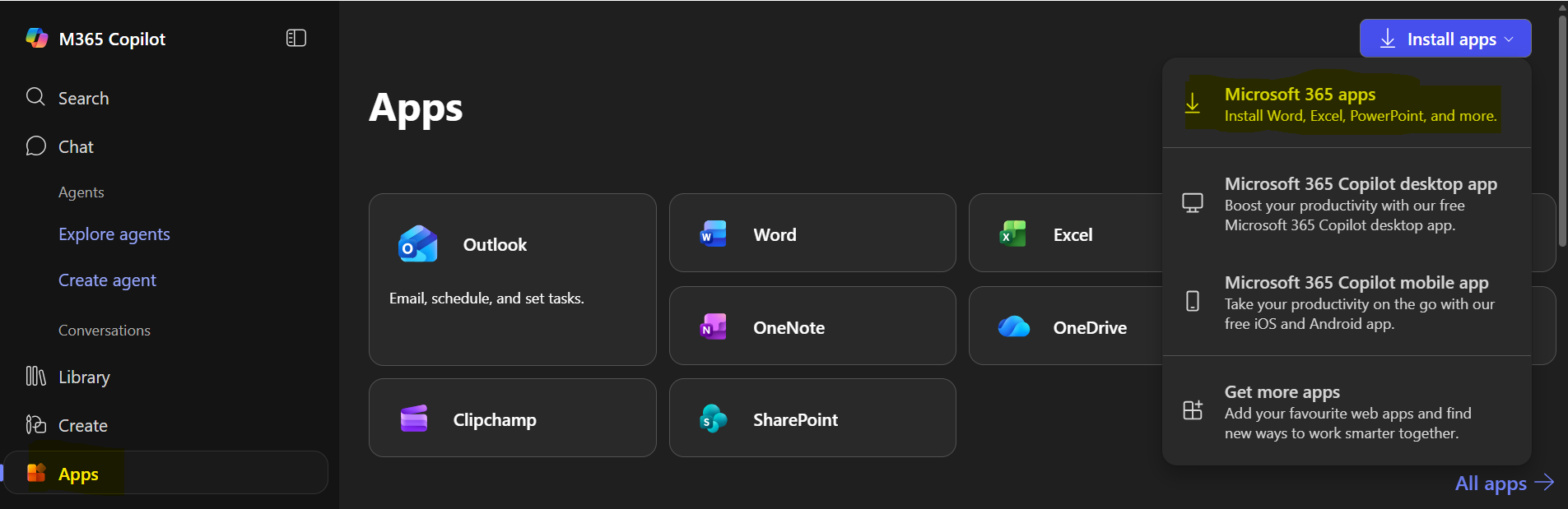This screenshot has height=509, width=1568.
Task: Click the Create icon in sidebar
Action: coord(35,424)
